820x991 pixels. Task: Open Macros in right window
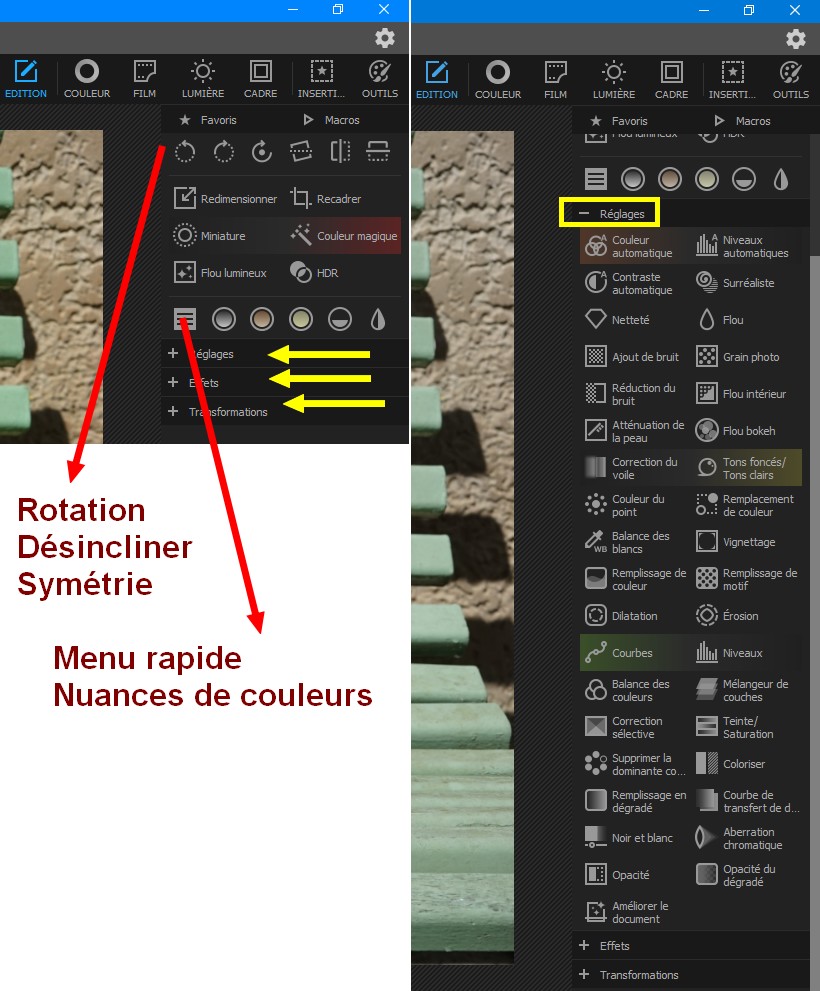tap(743, 121)
